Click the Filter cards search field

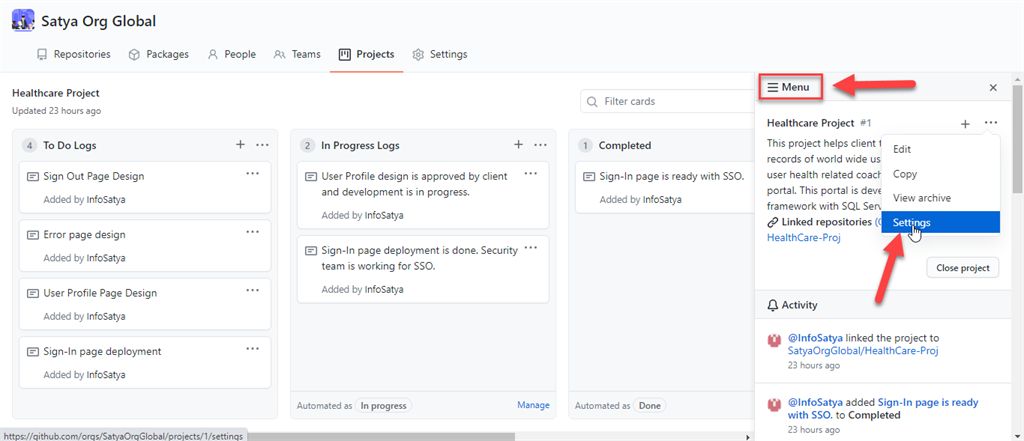(x=667, y=102)
